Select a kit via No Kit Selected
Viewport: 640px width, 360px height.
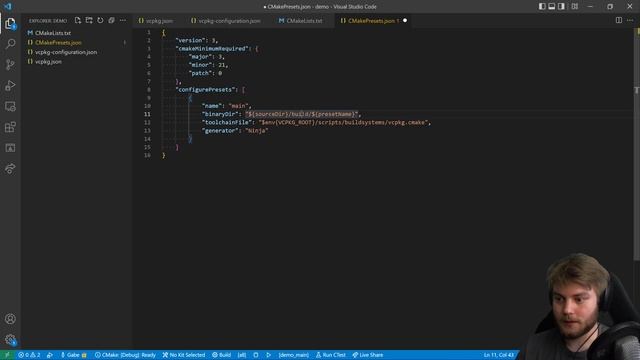[x=184, y=355]
